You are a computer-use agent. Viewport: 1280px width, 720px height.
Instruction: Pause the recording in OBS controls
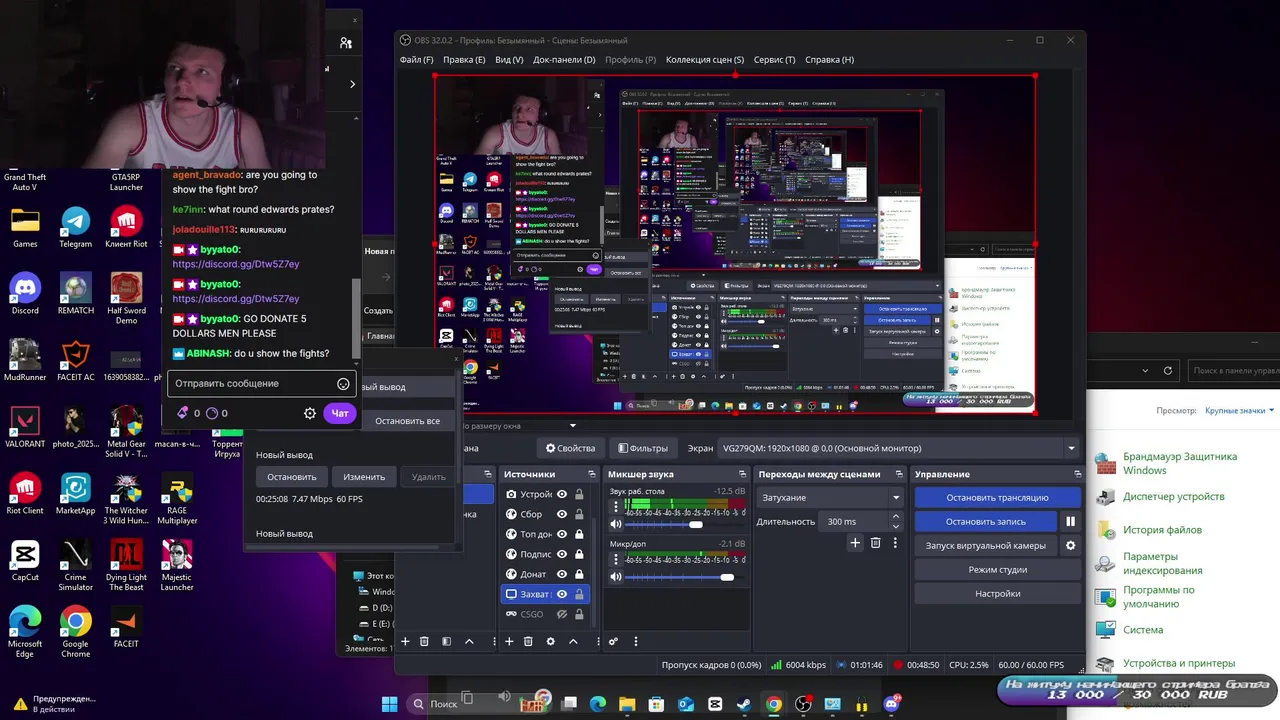click(x=1070, y=521)
